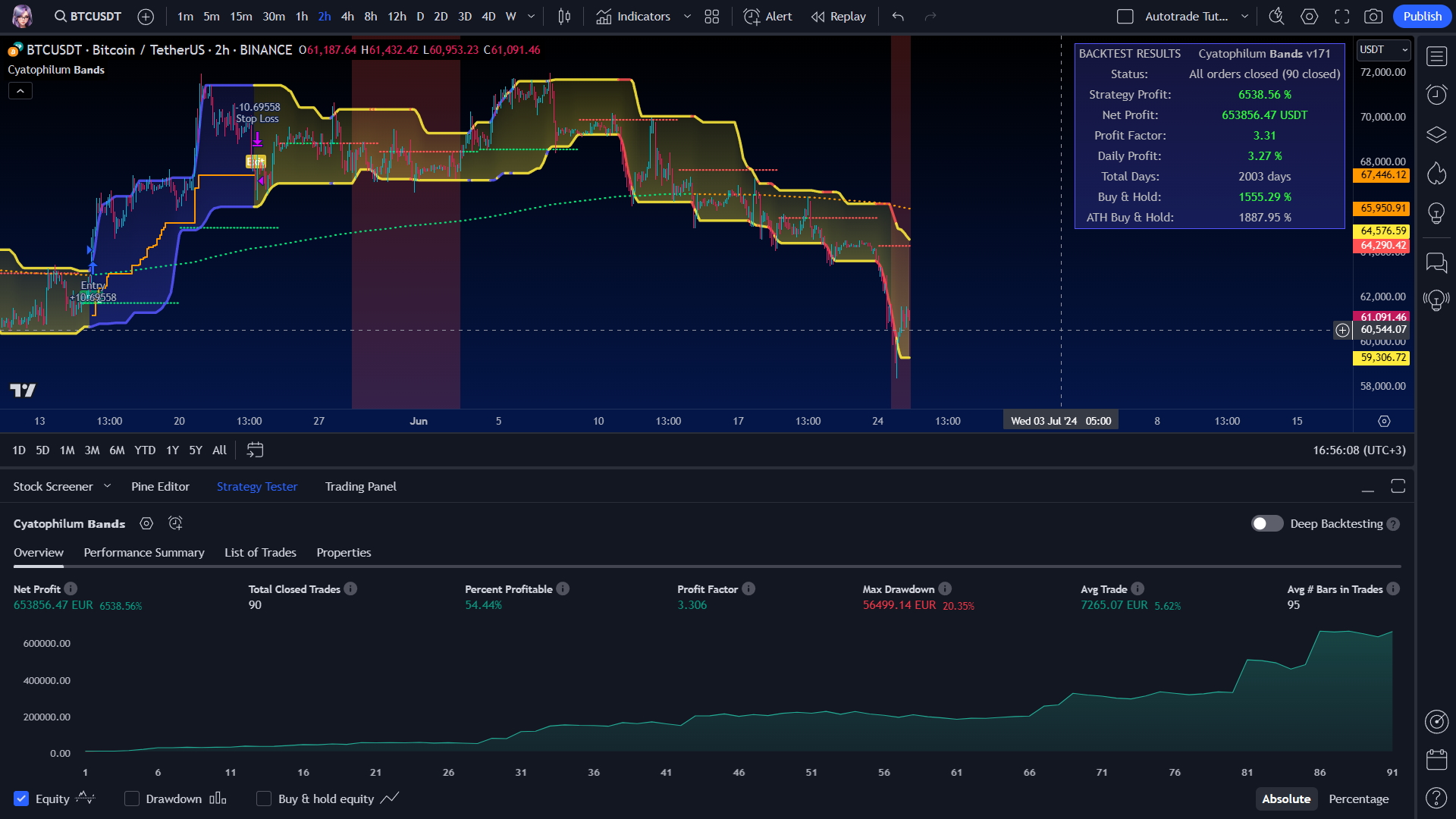Viewport: 1456px width, 819px height.
Task: Select the 15m timeframe
Action: 241,16
